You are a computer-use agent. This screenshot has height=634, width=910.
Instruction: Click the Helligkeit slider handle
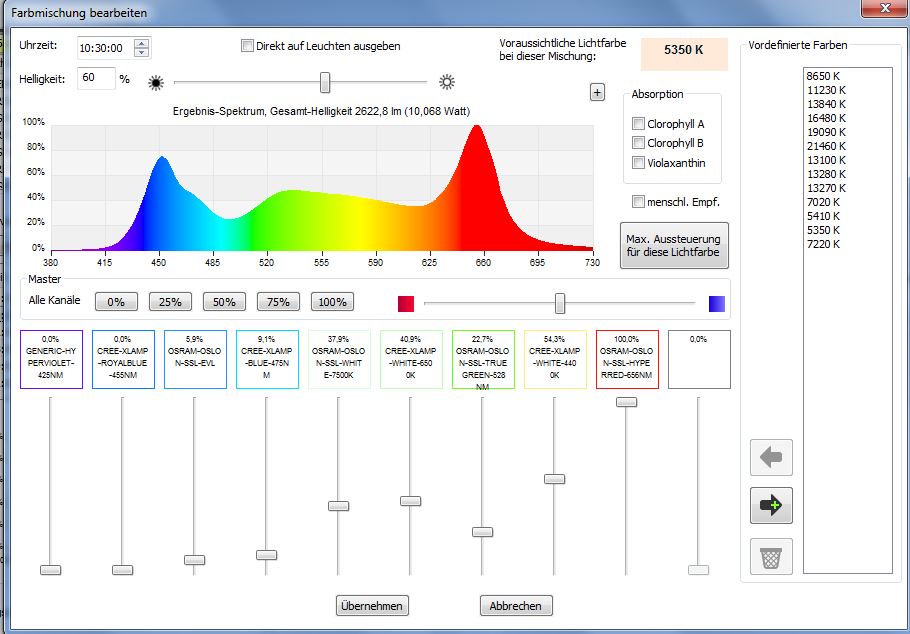(x=325, y=82)
